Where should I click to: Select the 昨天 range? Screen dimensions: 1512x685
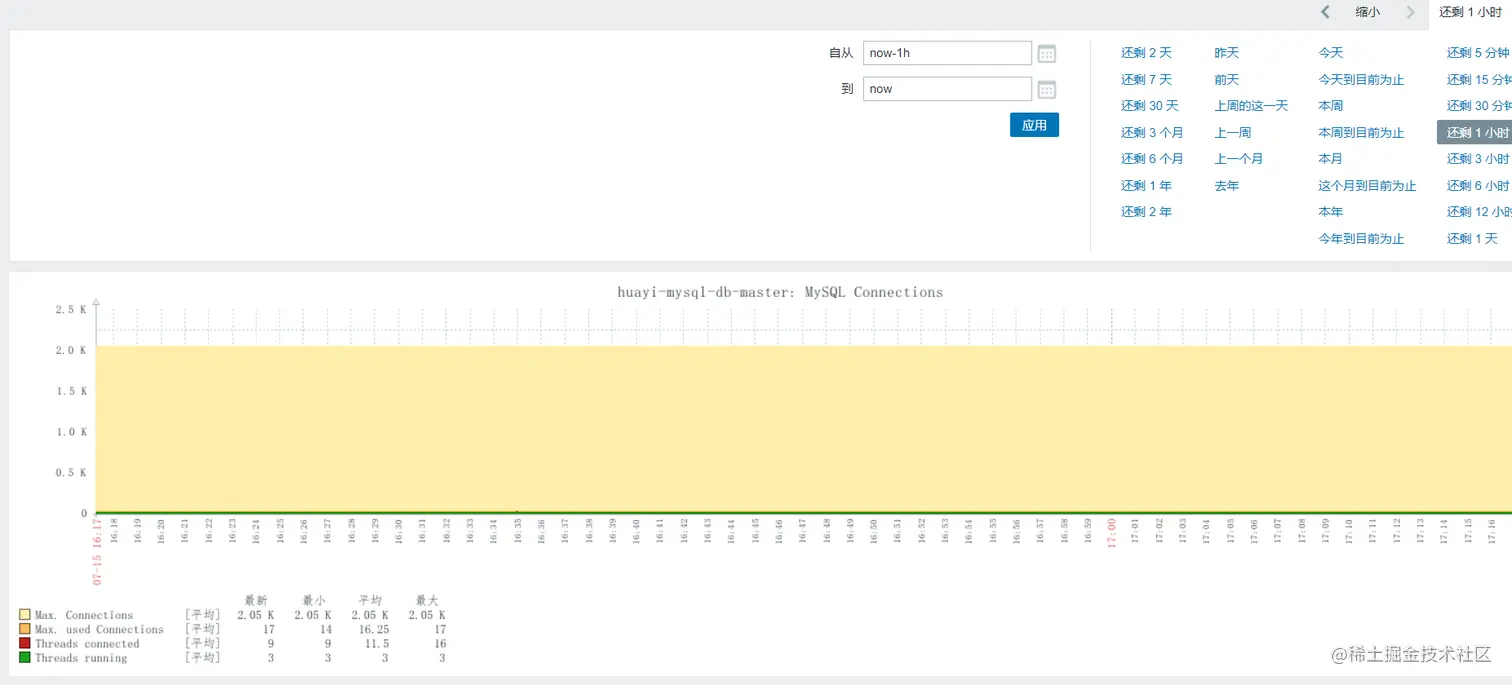point(1227,53)
